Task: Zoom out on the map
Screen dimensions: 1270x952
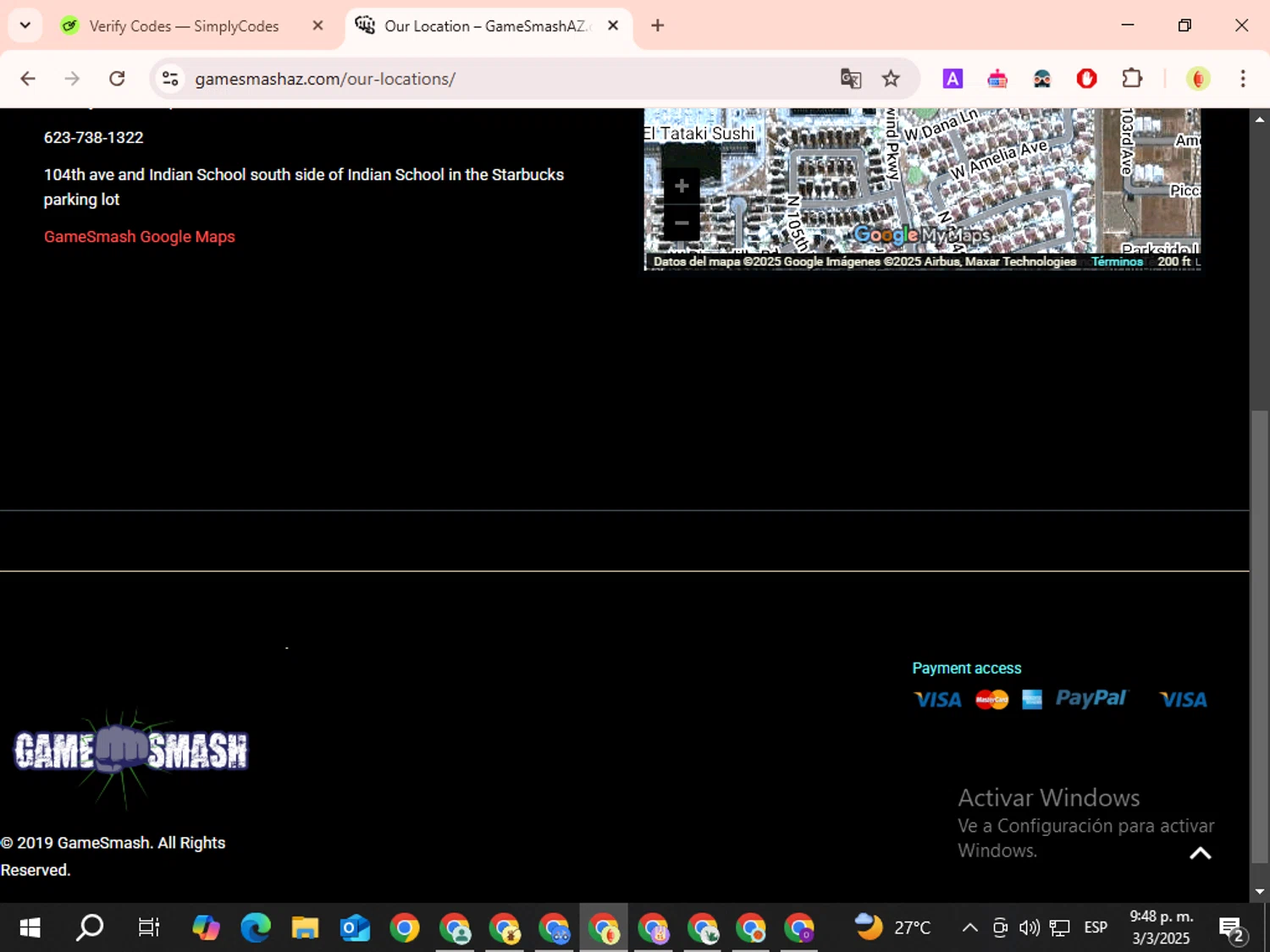Action: pos(682,223)
